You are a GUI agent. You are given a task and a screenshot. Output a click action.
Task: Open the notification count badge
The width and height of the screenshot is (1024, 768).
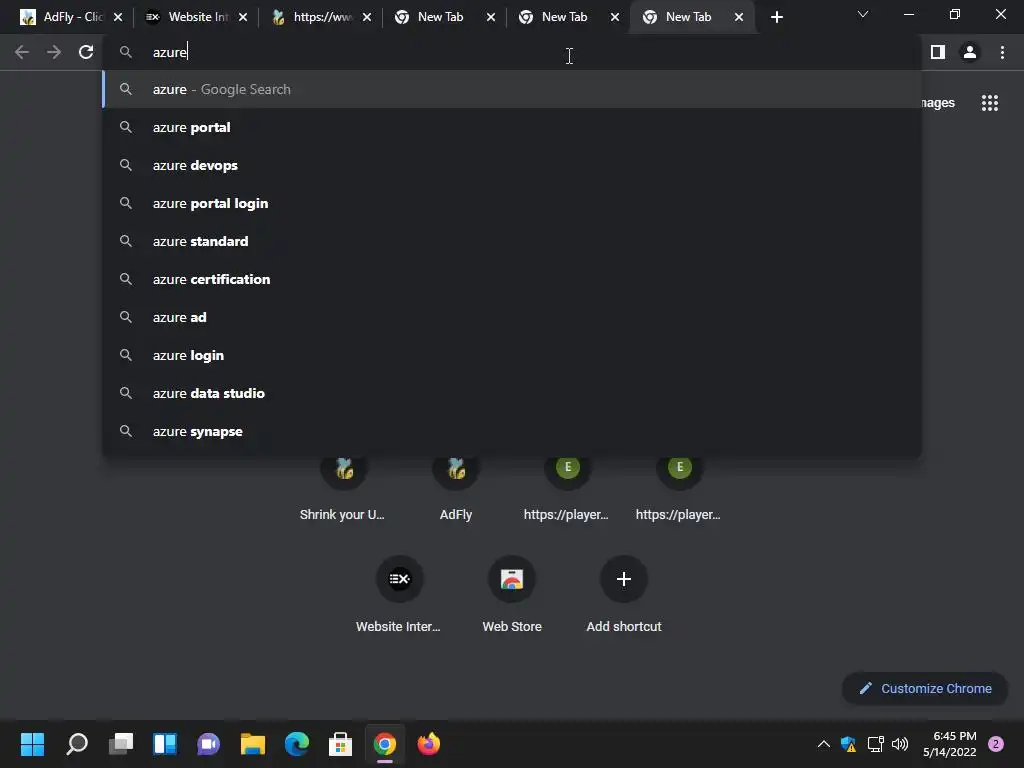tap(996, 744)
